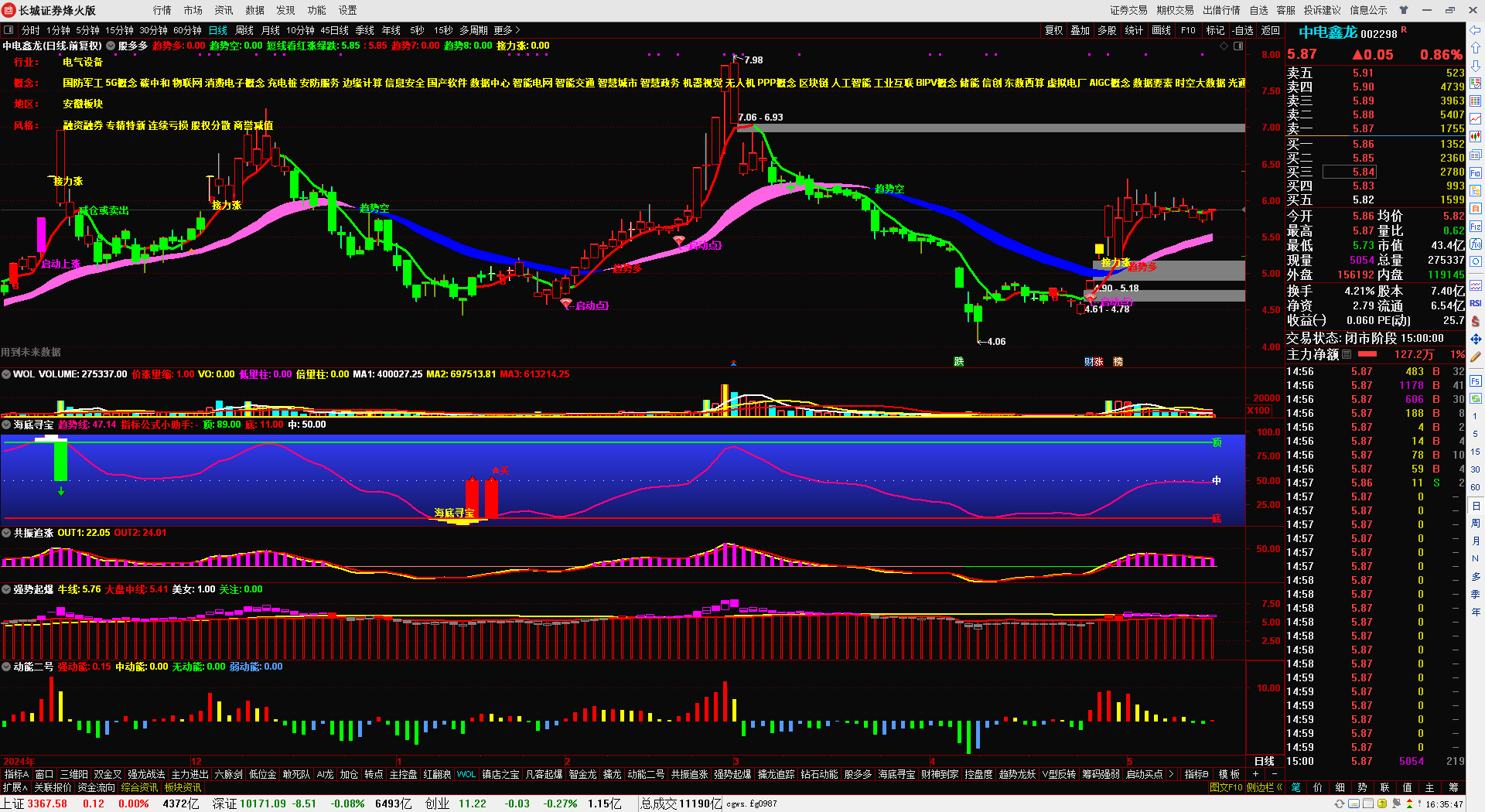Click the F12 sidebar icon

1476,227
